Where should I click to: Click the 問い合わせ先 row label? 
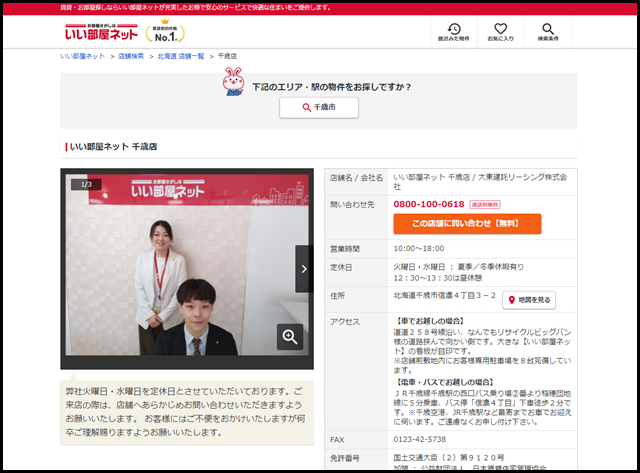pos(352,204)
